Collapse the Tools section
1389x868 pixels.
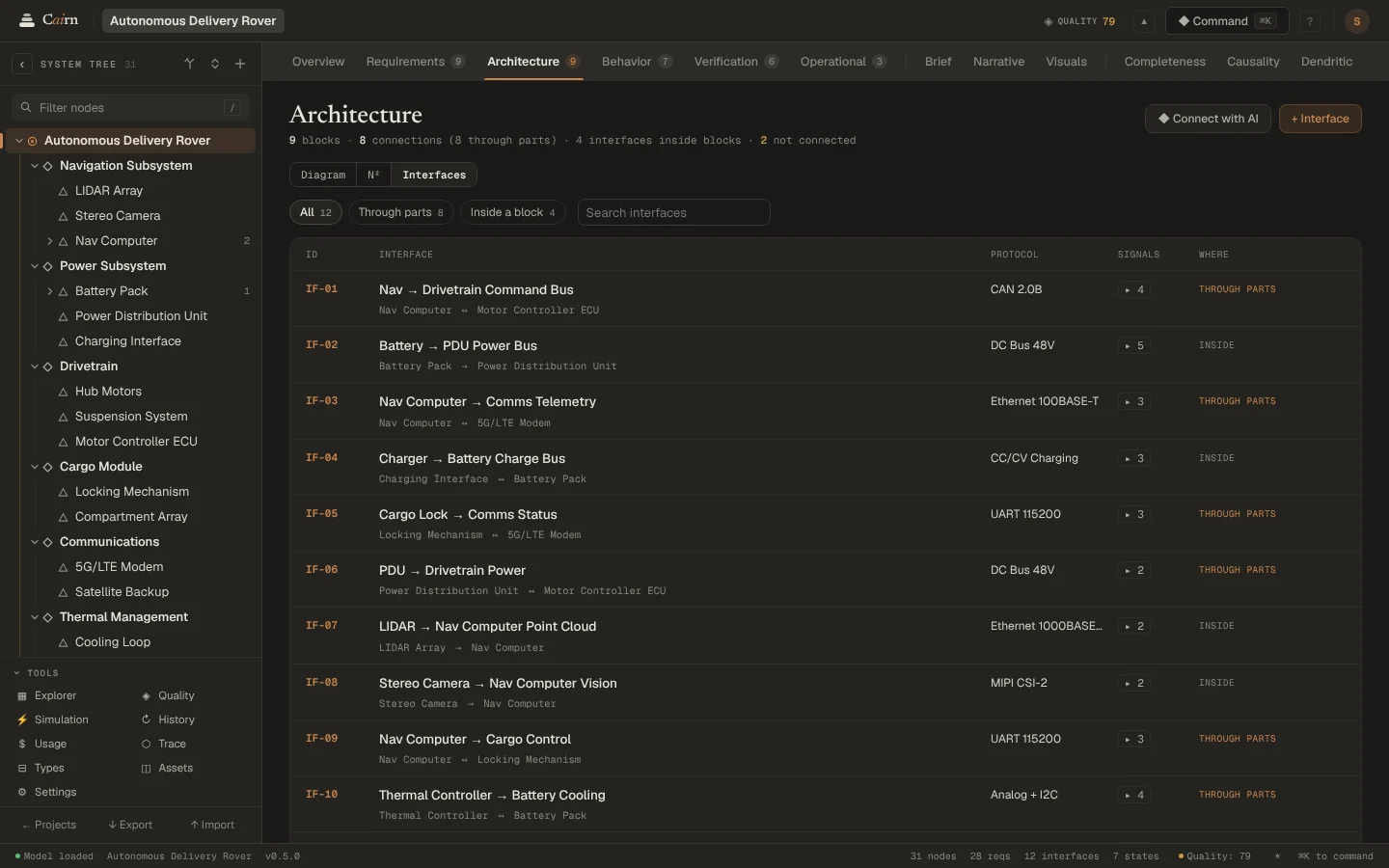[x=37, y=673]
